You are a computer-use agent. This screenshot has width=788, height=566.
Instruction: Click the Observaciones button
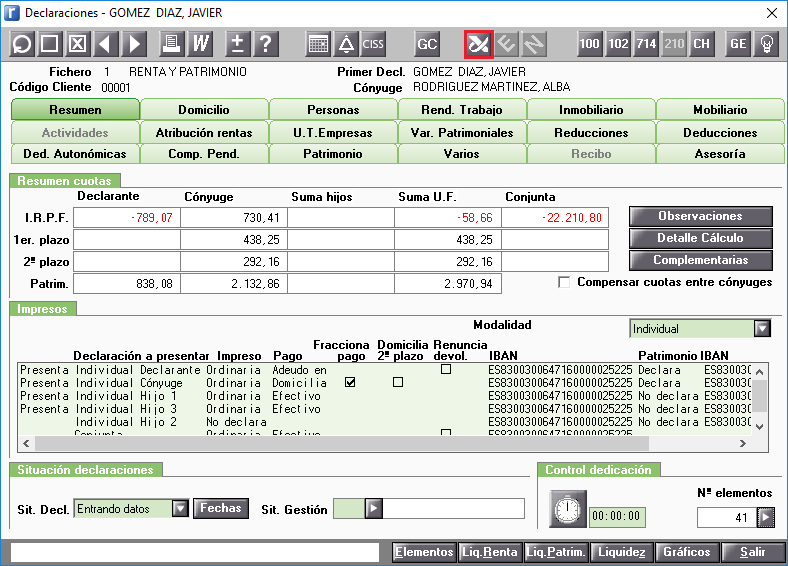click(x=701, y=216)
